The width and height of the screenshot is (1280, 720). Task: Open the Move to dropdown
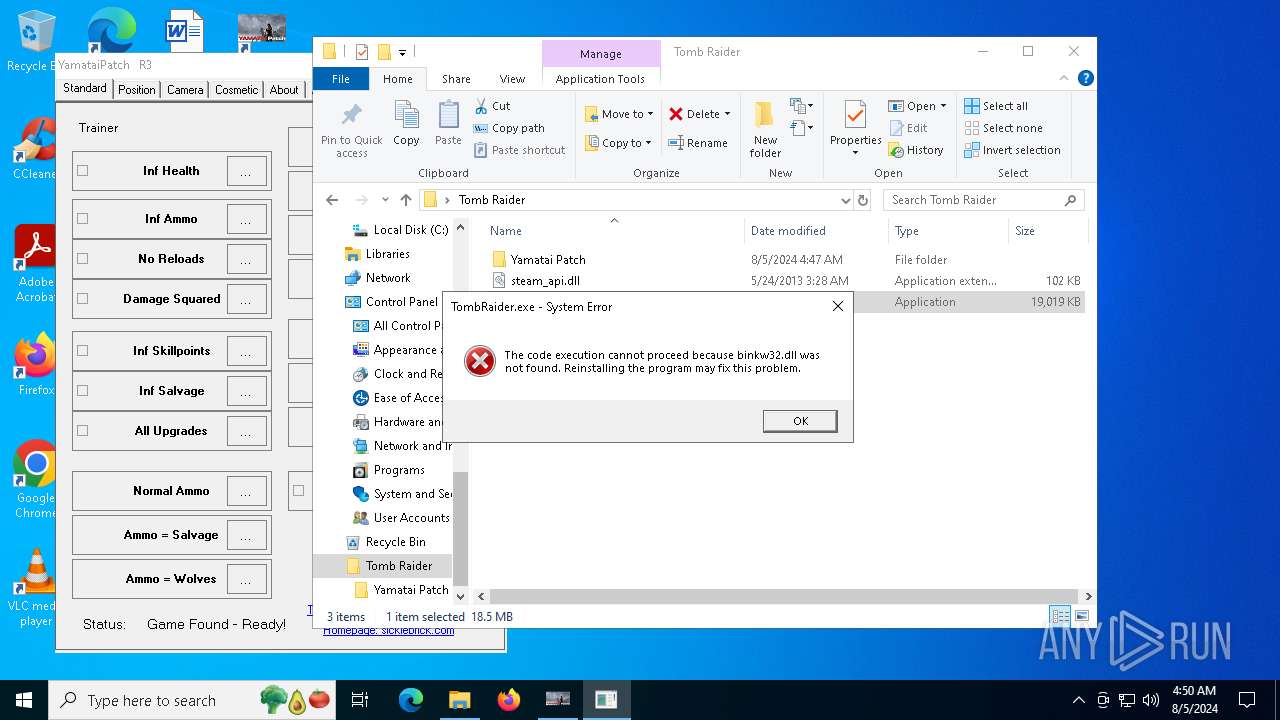pyautogui.click(x=619, y=114)
